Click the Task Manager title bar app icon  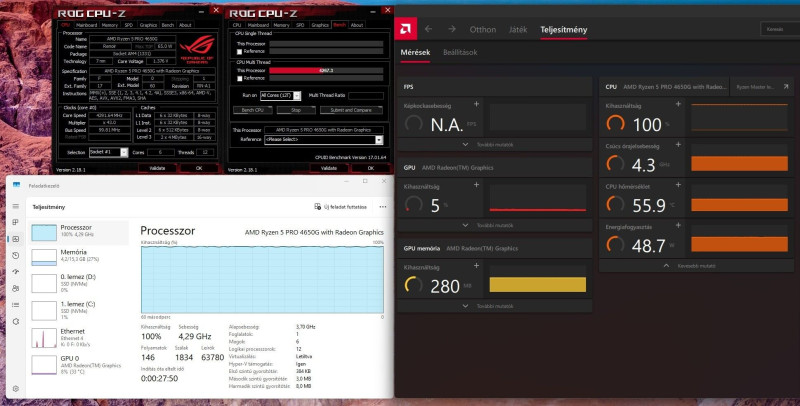pyautogui.click(x=16, y=185)
